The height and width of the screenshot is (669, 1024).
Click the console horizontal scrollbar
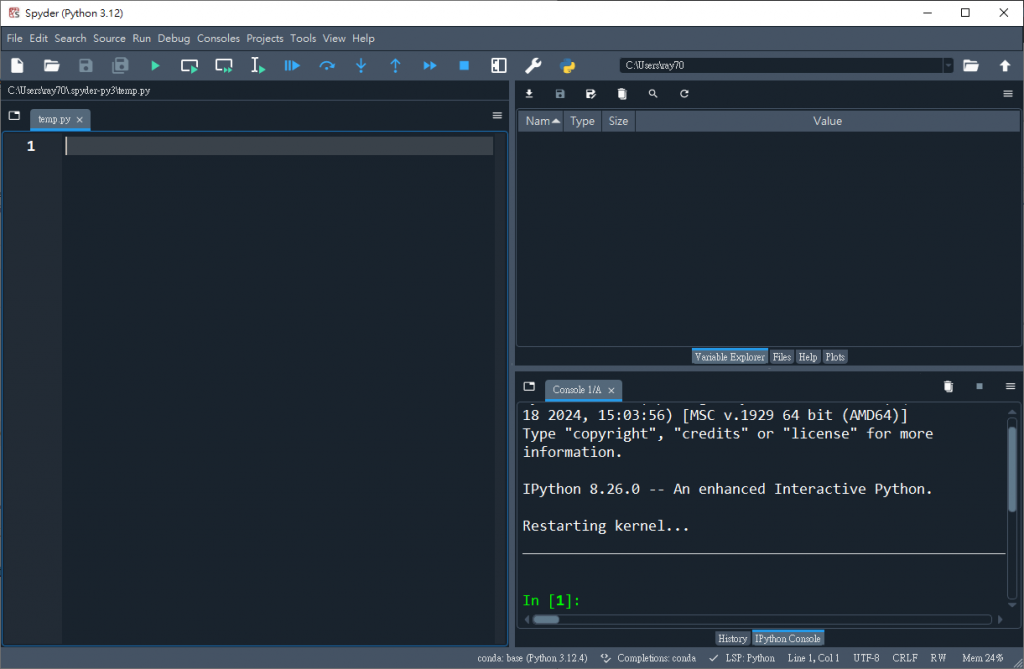point(760,620)
